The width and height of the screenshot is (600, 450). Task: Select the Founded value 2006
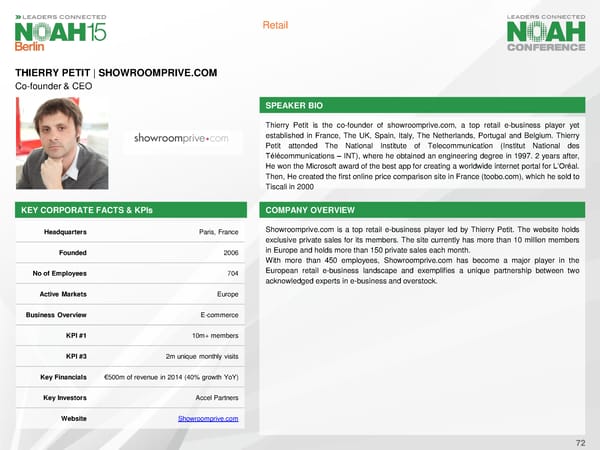click(x=228, y=253)
